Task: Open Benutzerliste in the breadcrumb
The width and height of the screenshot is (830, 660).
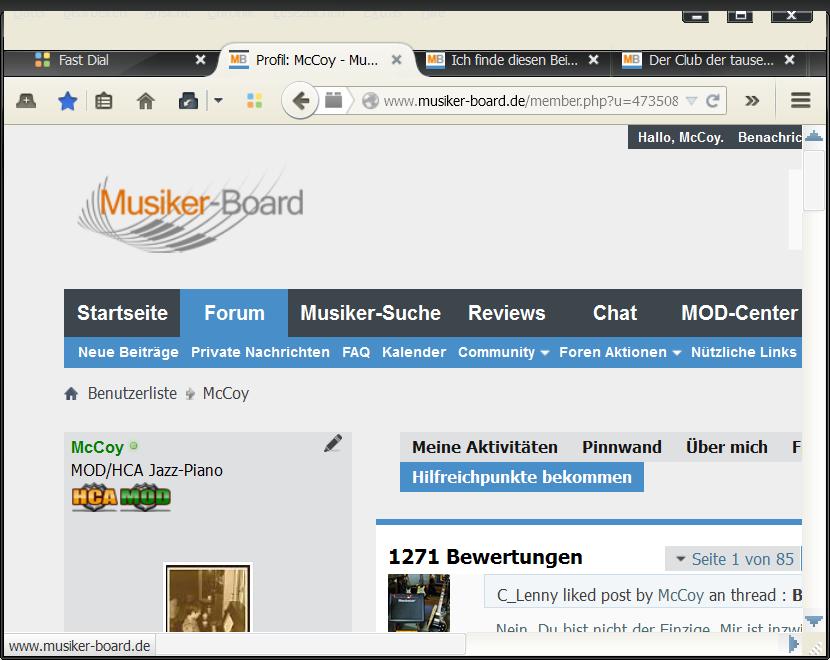Action: pos(132,393)
